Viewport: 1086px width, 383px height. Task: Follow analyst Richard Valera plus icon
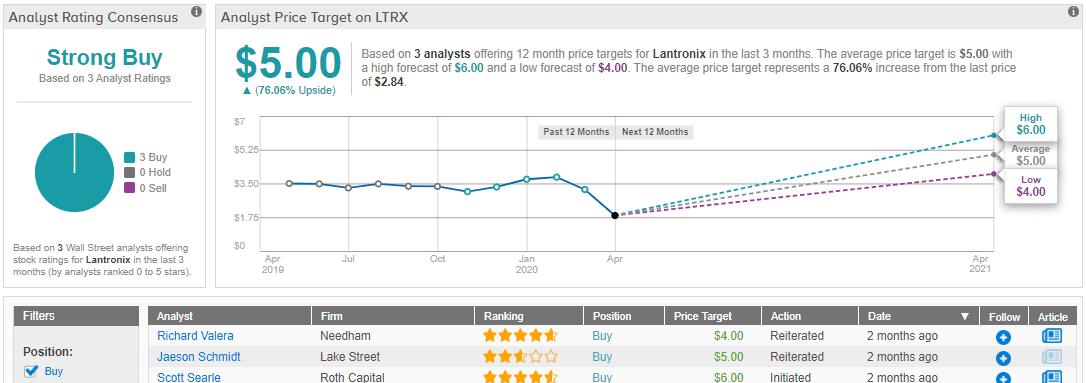[x=1004, y=337]
